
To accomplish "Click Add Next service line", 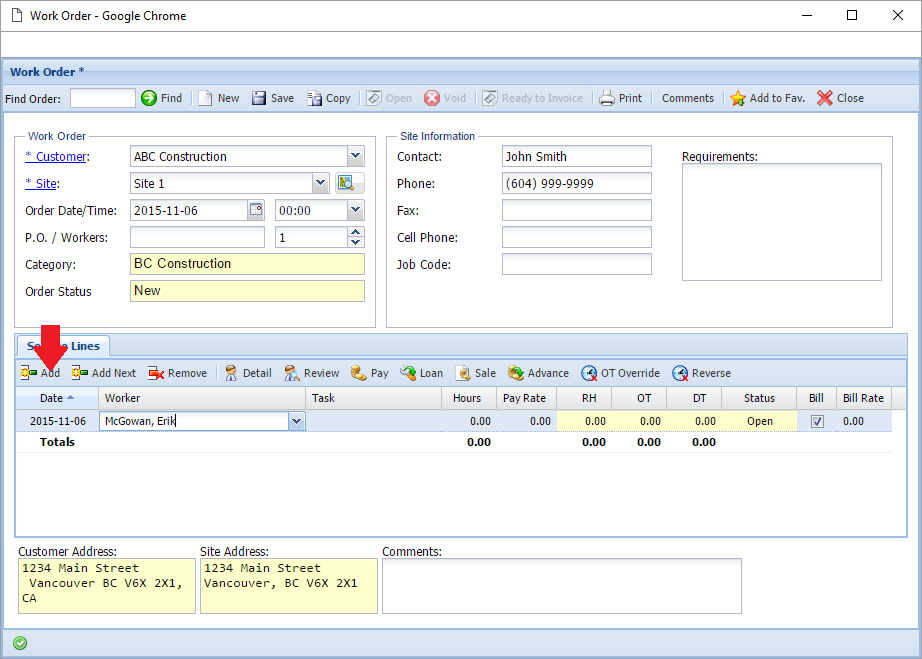I will click(x=103, y=373).
